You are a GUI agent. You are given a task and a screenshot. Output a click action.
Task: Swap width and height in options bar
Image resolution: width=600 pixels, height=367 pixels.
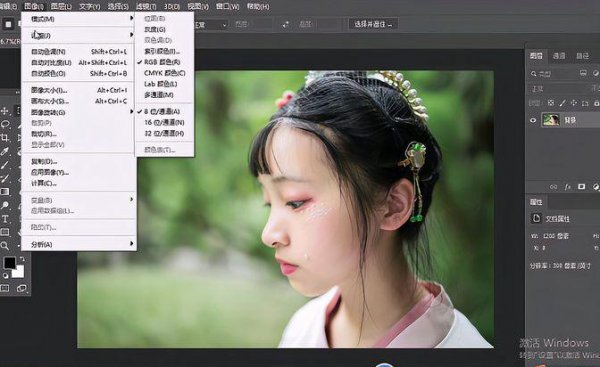[x=285, y=24]
